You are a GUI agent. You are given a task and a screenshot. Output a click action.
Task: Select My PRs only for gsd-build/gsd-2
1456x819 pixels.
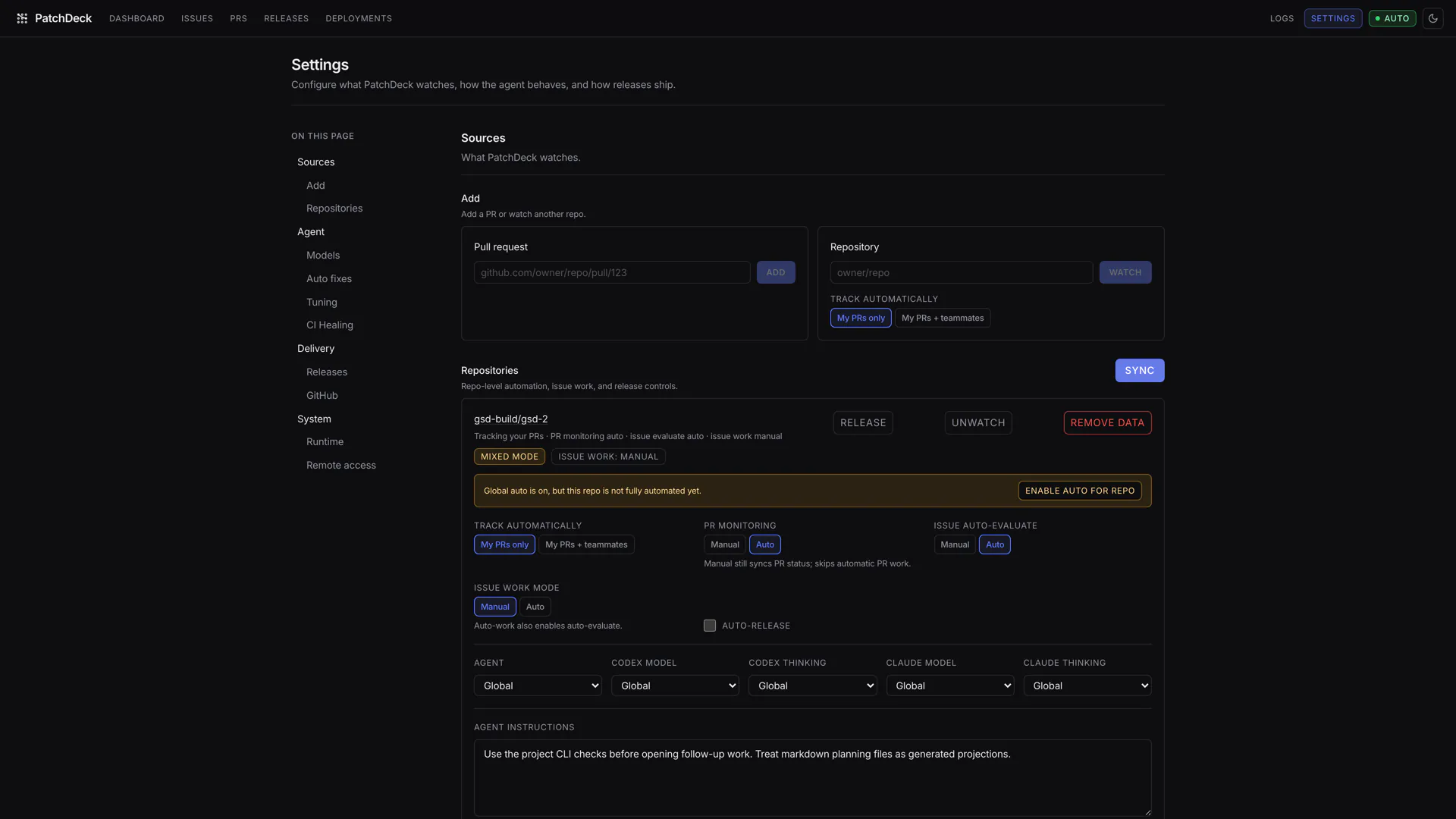click(x=504, y=544)
